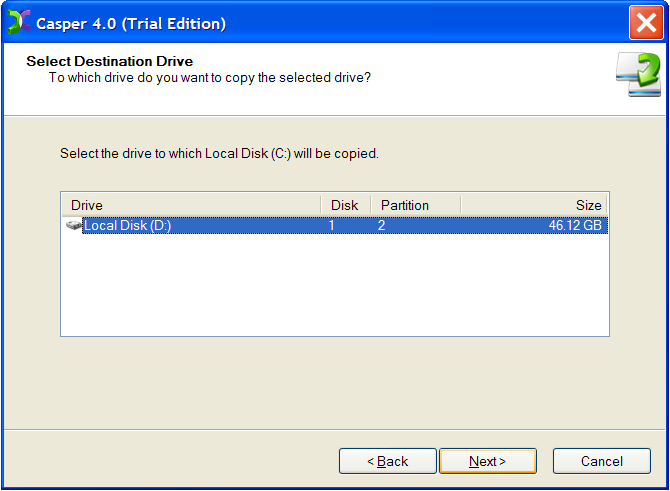This screenshot has height=491, width=670.
Task: Sort by the Disk column header
Action: (345, 205)
